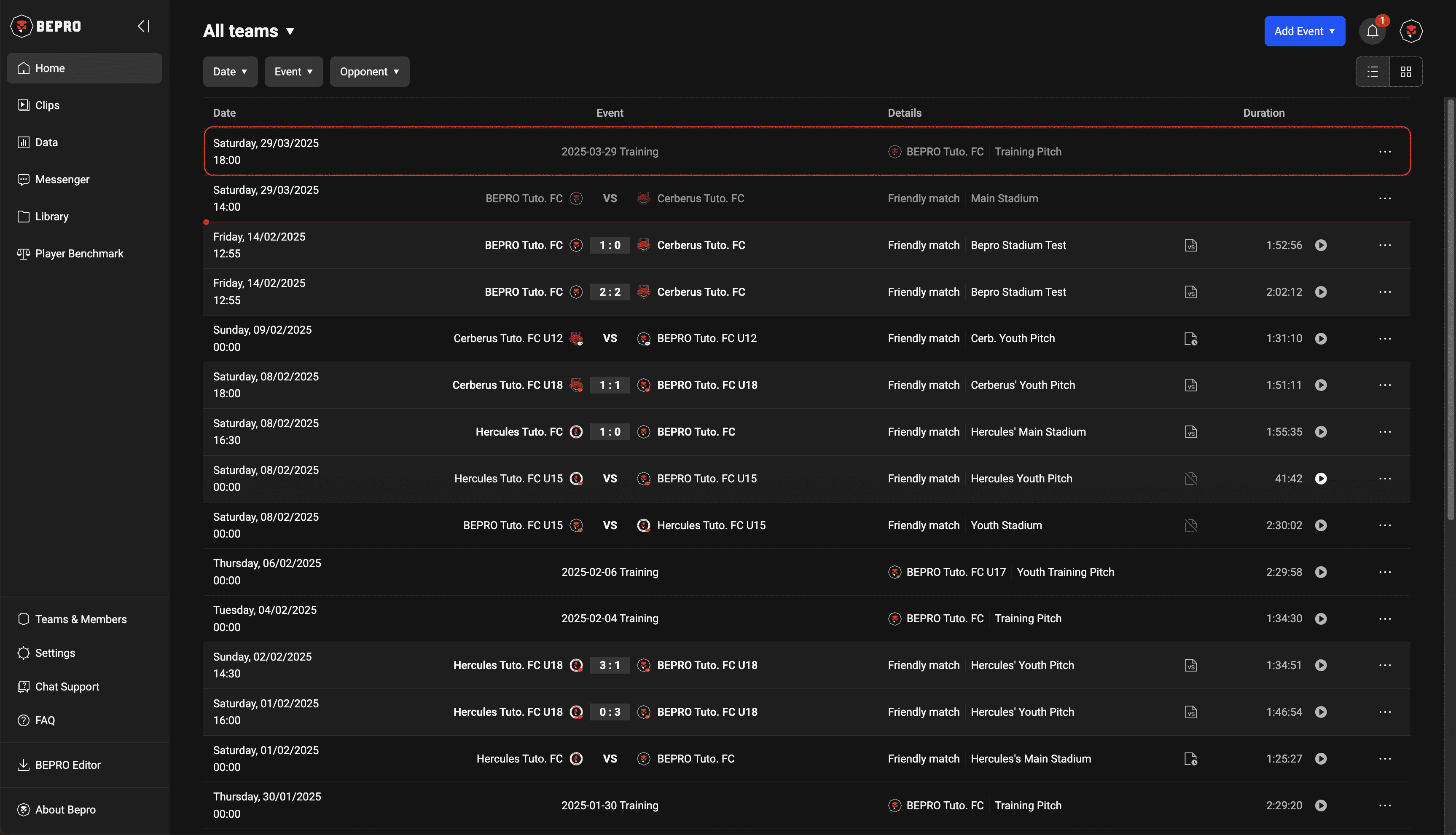Click the vertical scrollbar of the event list
The height and width of the screenshot is (835, 1456).
pos(1450,310)
